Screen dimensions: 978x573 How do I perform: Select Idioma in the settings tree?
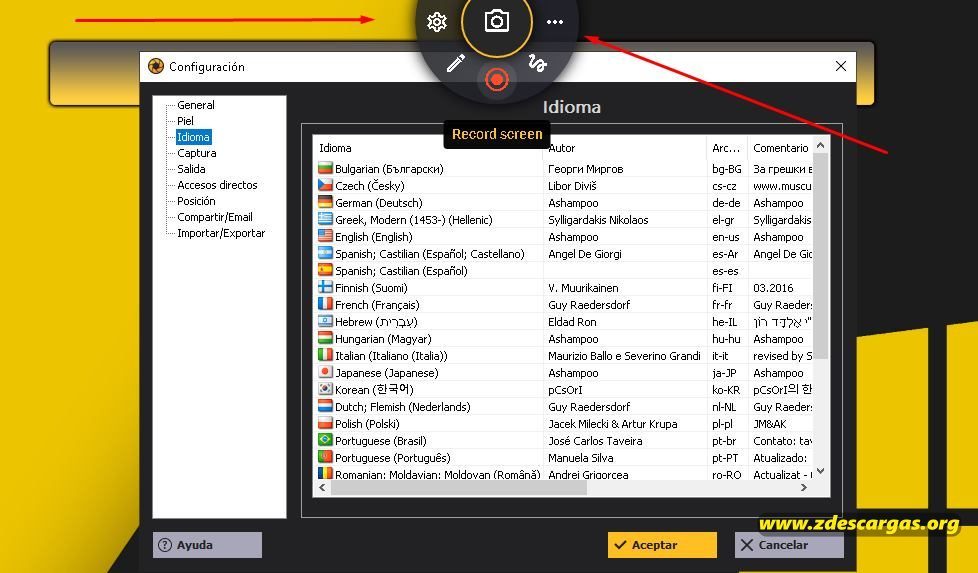(193, 137)
